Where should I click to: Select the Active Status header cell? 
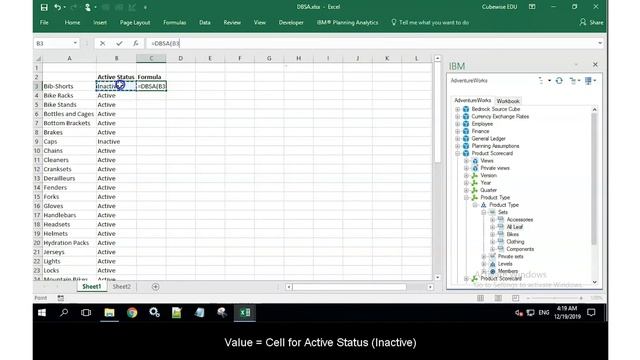pos(116,77)
